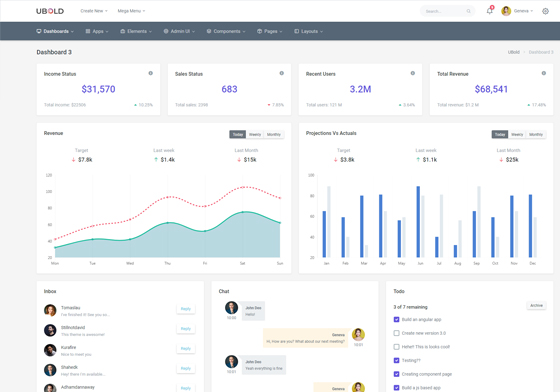This screenshot has height=392, width=560.
Task: Open the notifications bell icon
Action: point(489,11)
